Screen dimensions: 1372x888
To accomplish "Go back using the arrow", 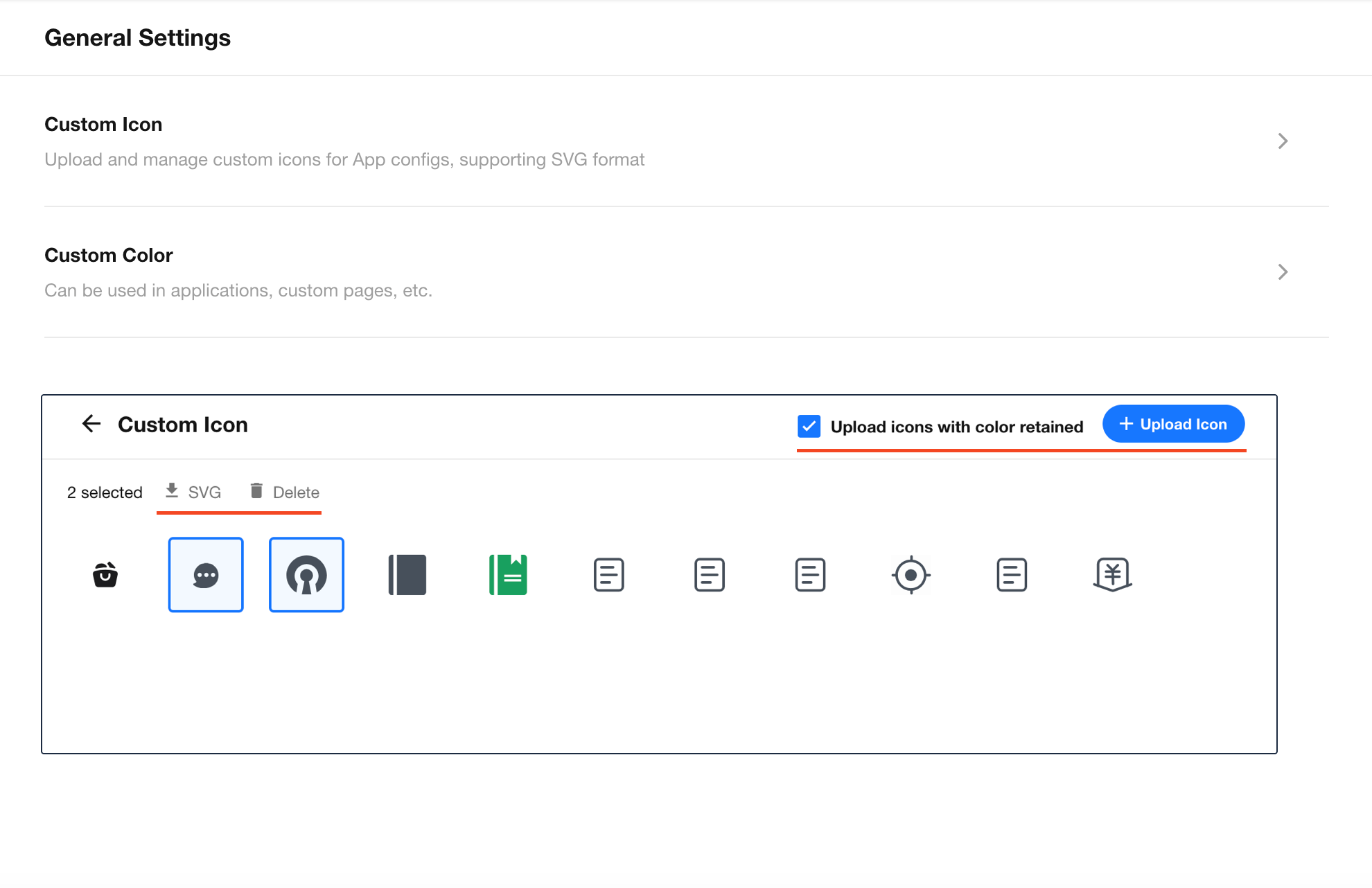I will (91, 423).
